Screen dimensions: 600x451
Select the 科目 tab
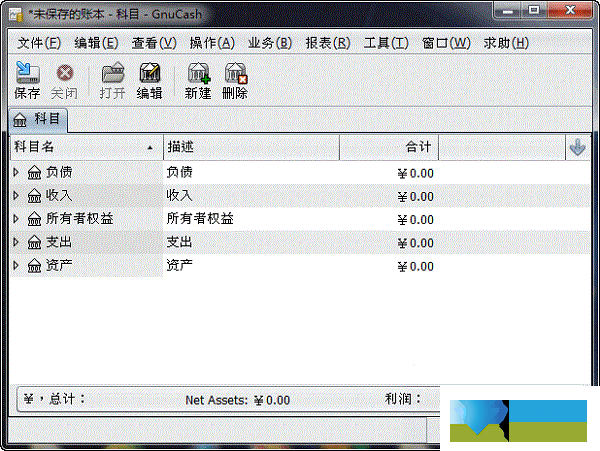click(38, 120)
